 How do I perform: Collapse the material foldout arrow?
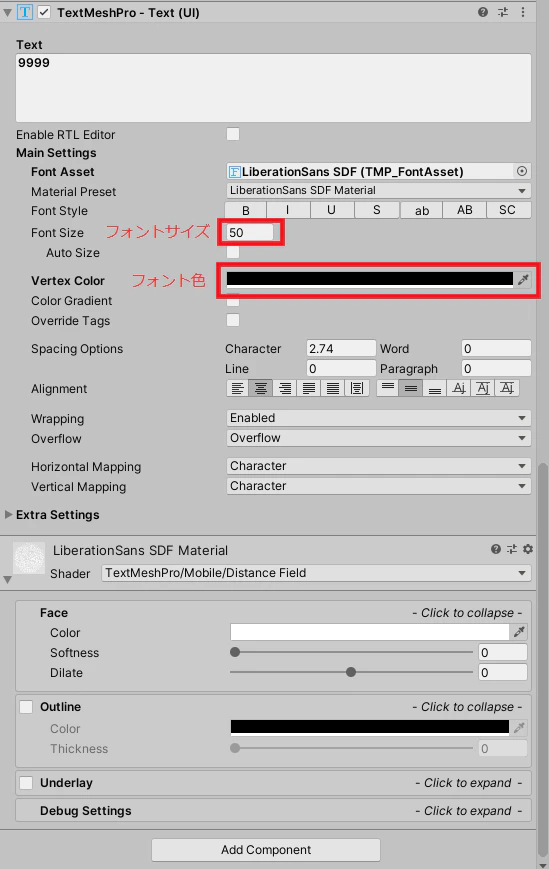click(7, 580)
